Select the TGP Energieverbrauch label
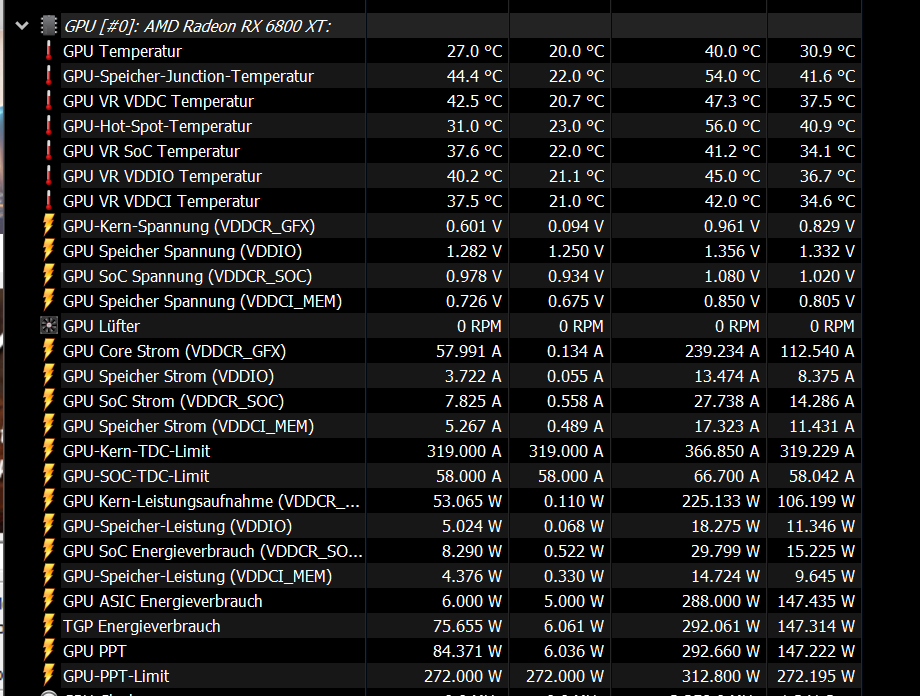 (x=142, y=626)
